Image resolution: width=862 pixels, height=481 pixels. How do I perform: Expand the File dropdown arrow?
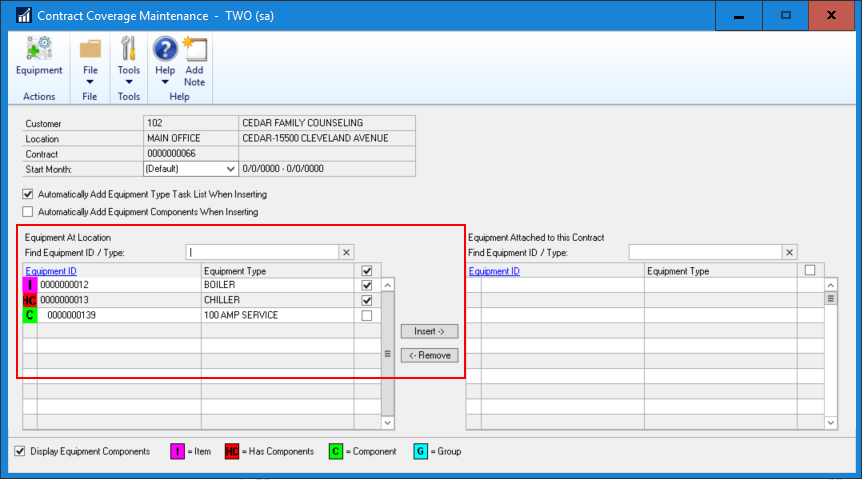[90, 82]
